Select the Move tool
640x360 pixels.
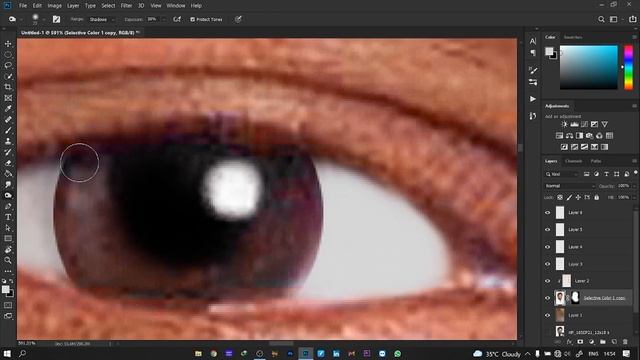point(8,44)
